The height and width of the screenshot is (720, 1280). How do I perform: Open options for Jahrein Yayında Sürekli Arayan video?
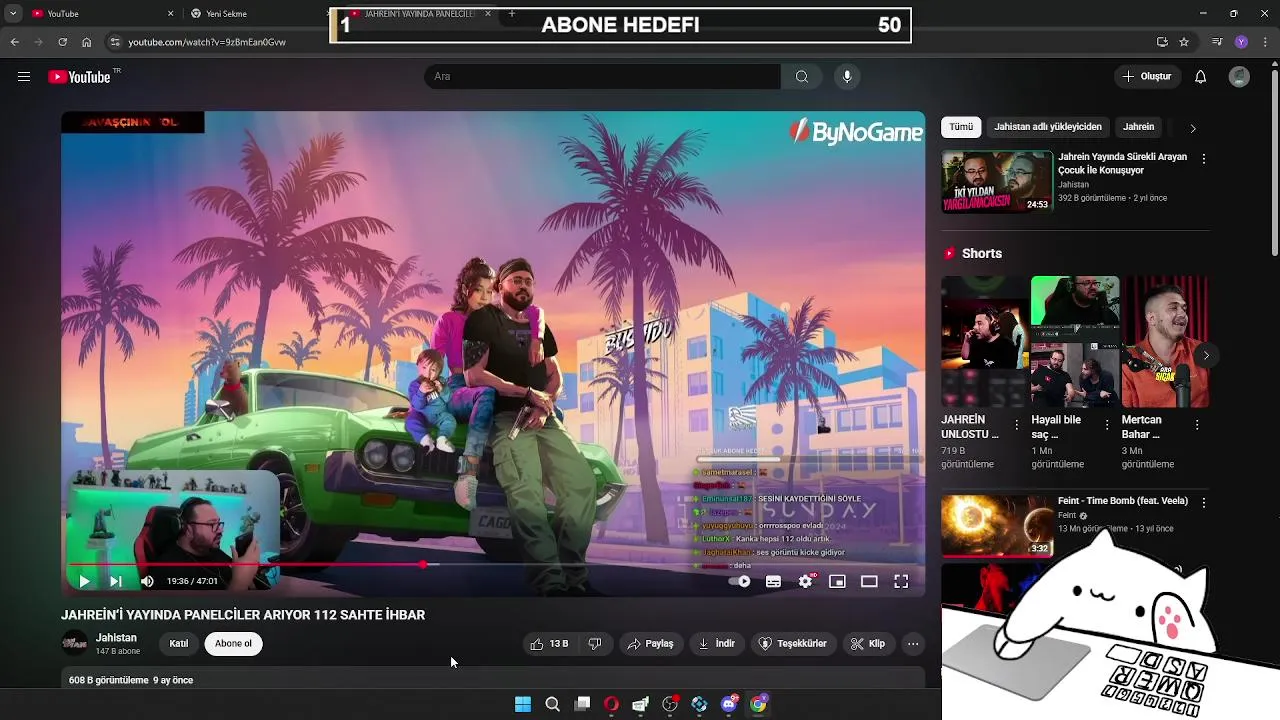click(1204, 159)
